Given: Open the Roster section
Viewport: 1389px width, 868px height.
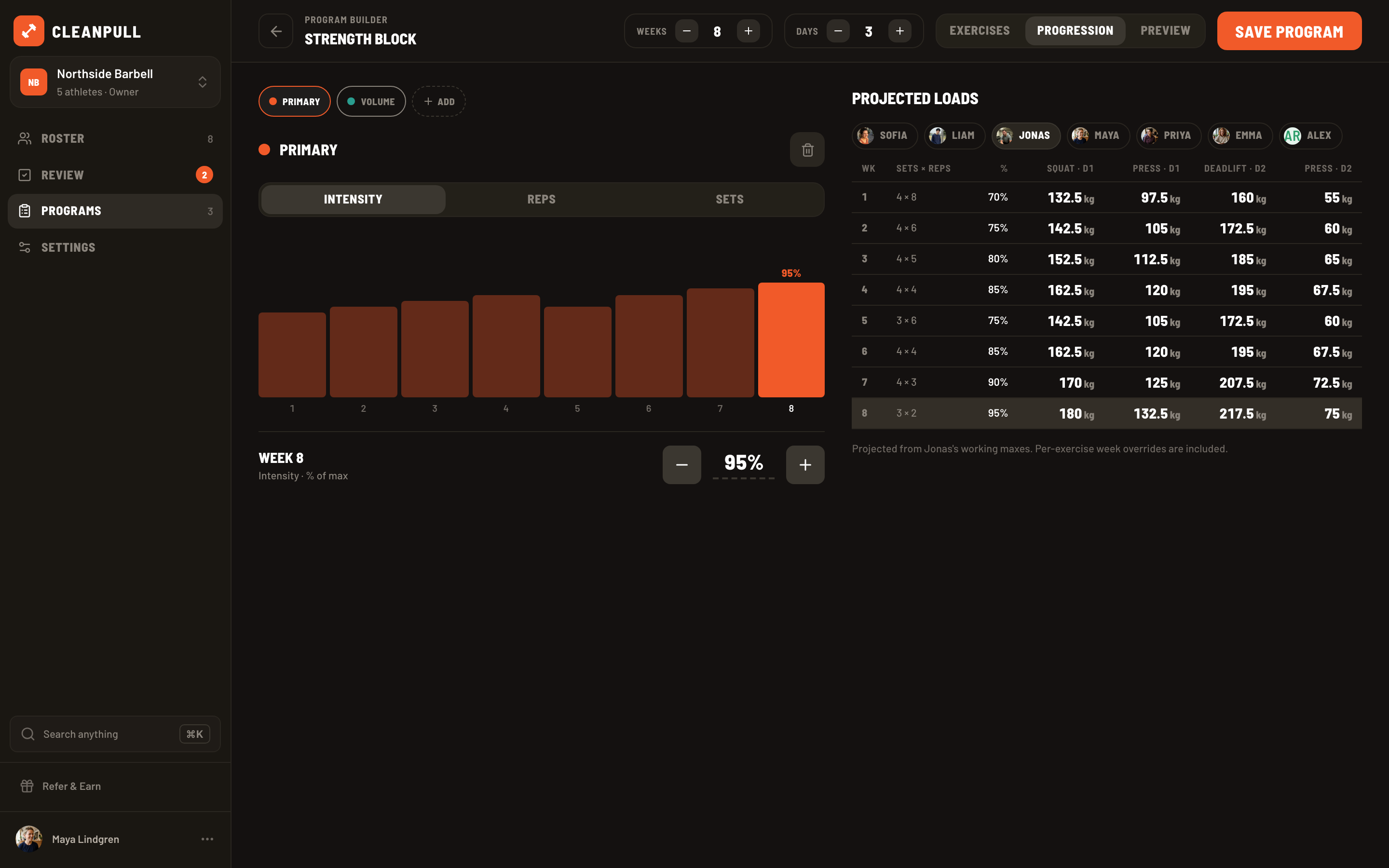Looking at the screenshot, I should click(x=115, y=138).
